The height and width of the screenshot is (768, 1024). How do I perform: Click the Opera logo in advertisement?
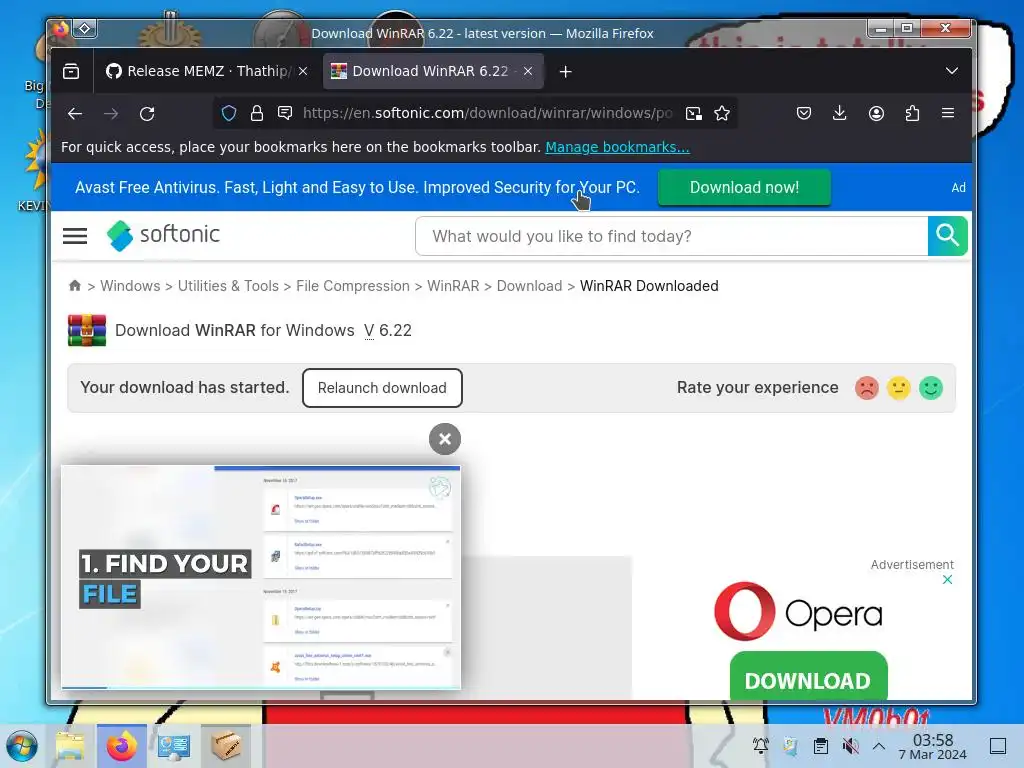pyautogui.click(x=798, y=612)
